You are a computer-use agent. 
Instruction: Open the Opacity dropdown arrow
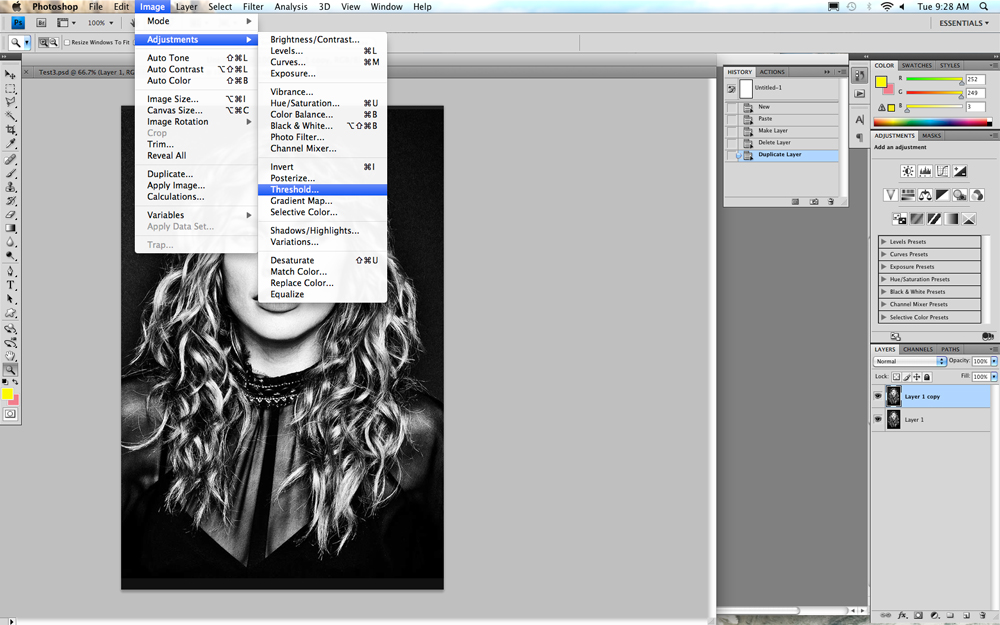(994, 361)
